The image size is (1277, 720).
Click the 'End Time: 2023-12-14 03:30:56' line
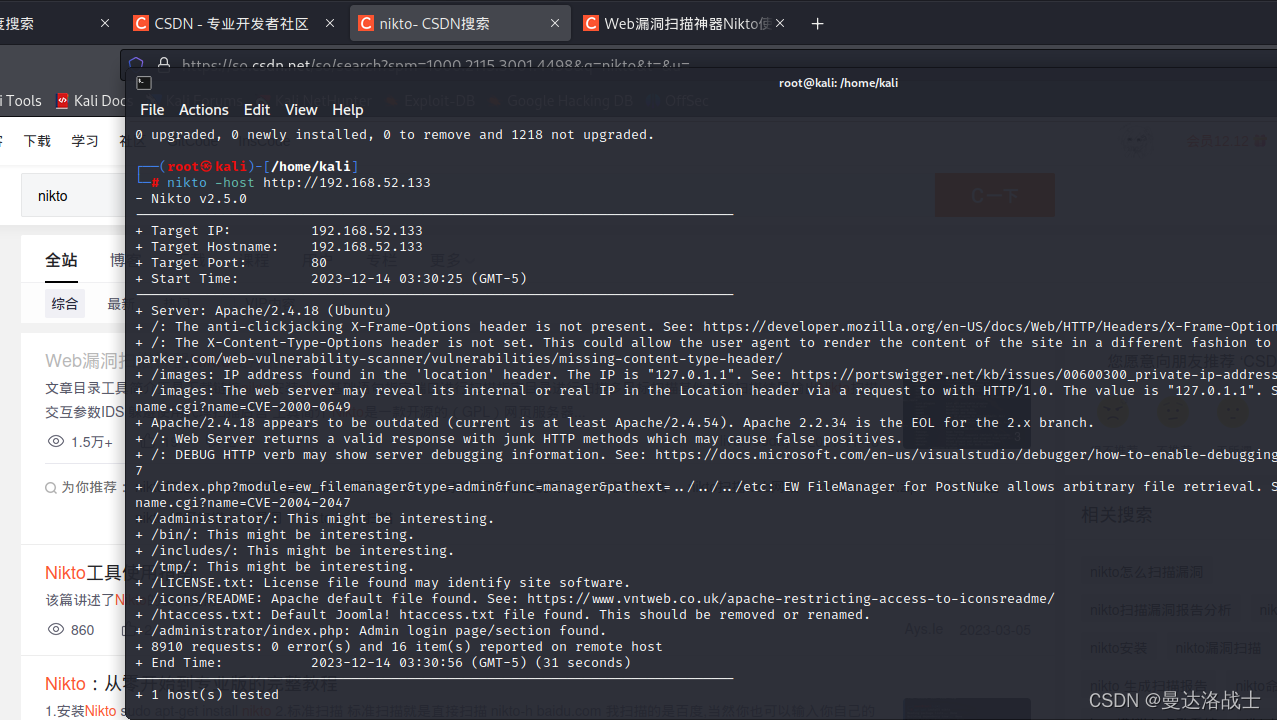pos(383,663)
